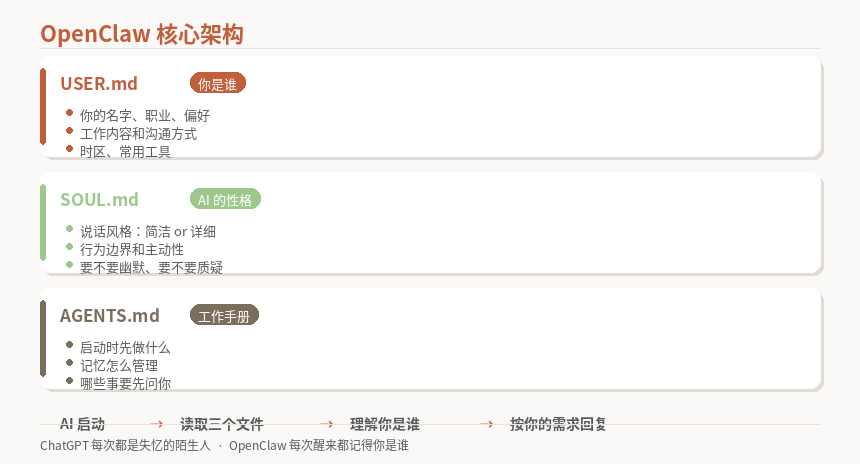This screenshot has width=860, height=464.
Task: Click the bullet beside 启动时先做什么
Action: pyautogui.click(x=70, y=345)
